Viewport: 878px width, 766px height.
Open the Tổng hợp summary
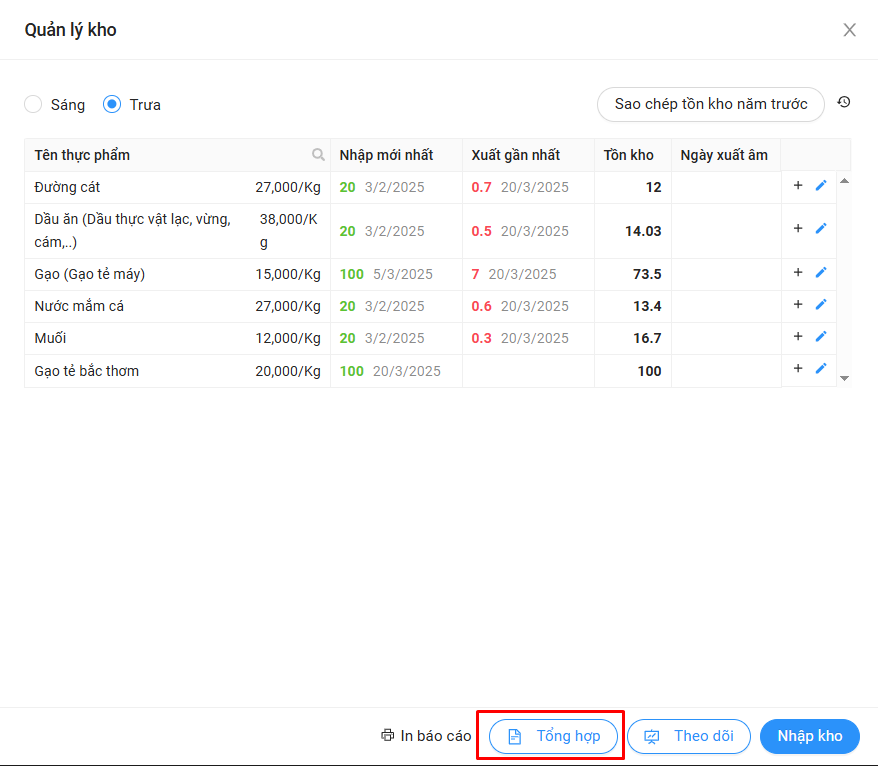pos(554,736)
